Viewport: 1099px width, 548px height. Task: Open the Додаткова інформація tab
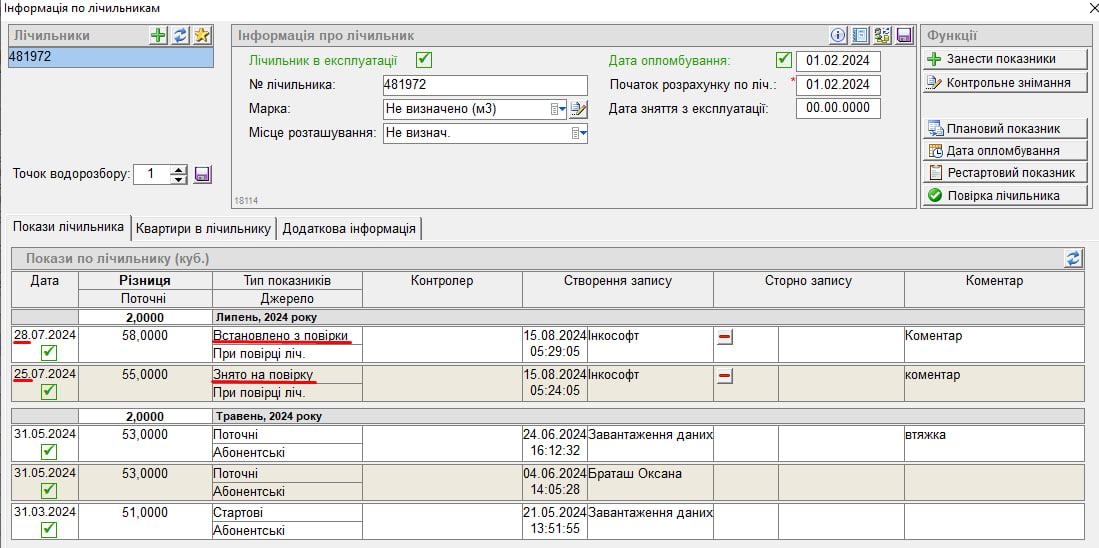pyautogui.click(x=349, y=228)
